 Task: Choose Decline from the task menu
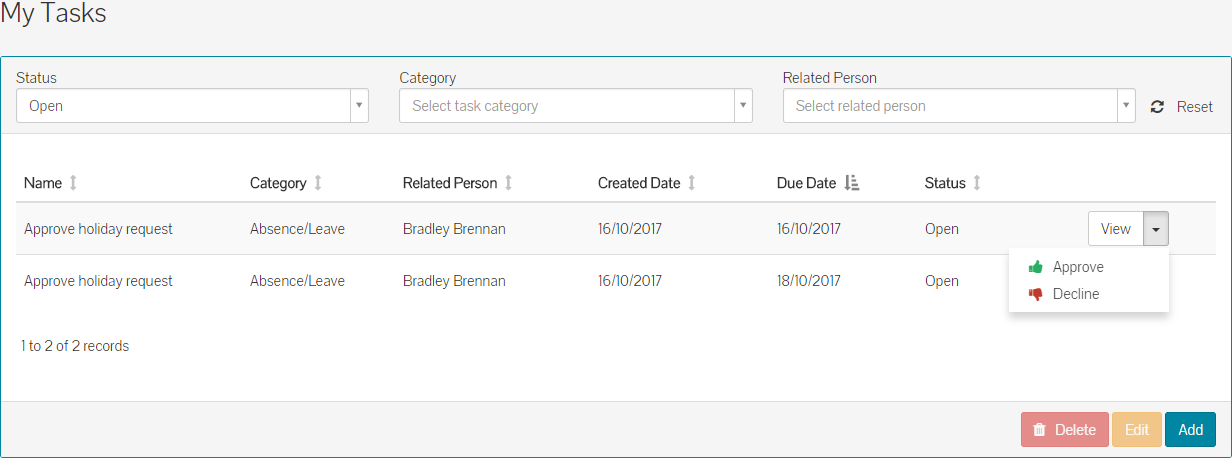[x=1076, y=294]
